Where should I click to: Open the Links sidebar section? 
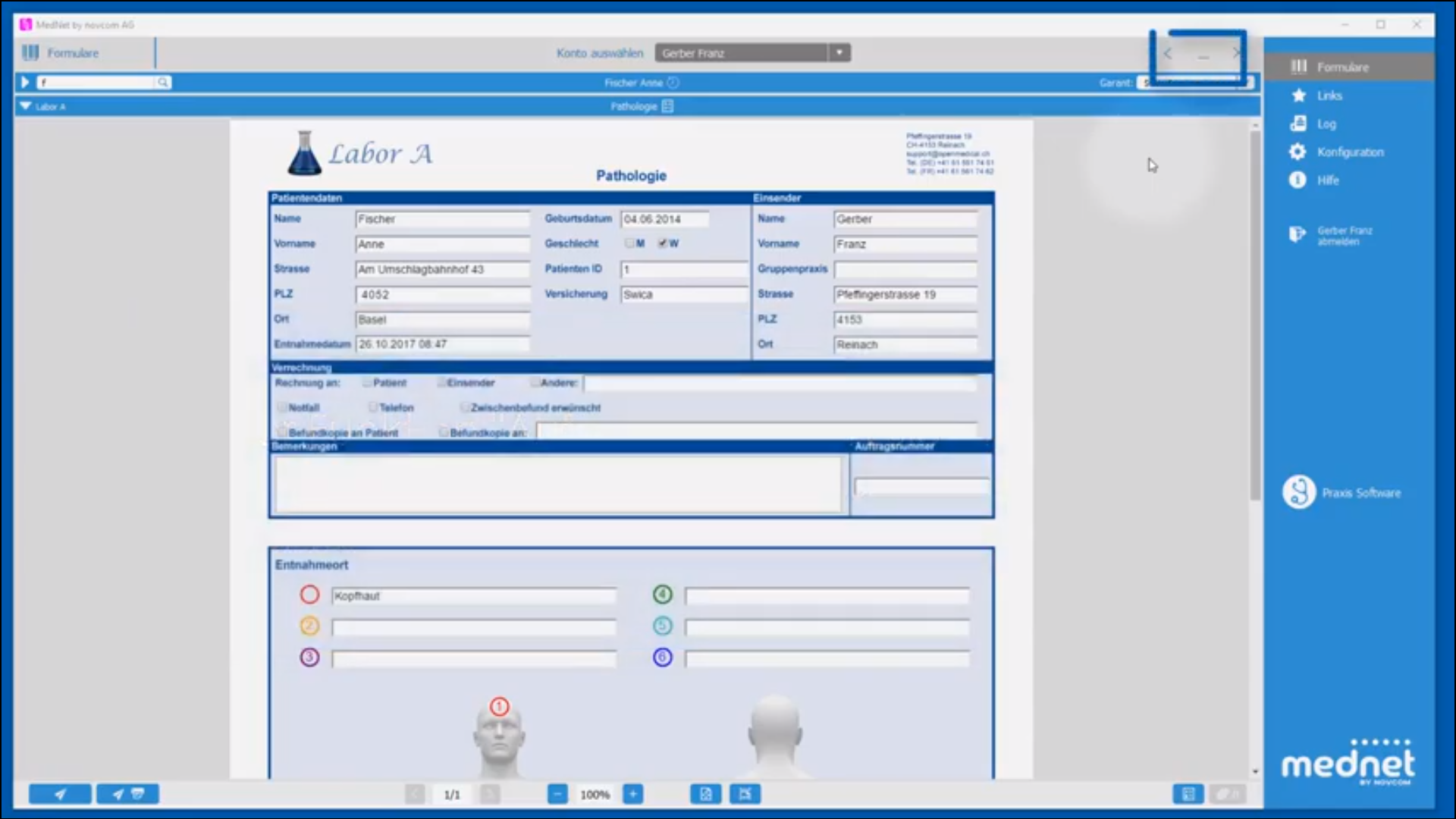point(1329,96)
